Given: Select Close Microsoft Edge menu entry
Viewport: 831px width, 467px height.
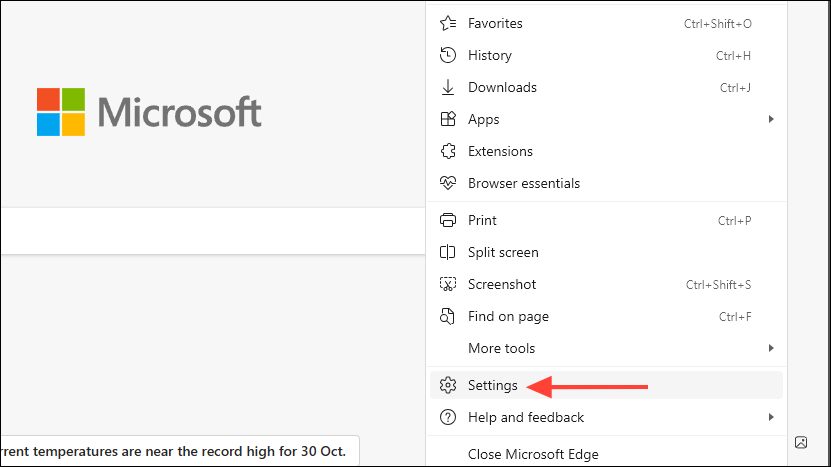Looking at the screenshot, I should (x=533, y=454).
